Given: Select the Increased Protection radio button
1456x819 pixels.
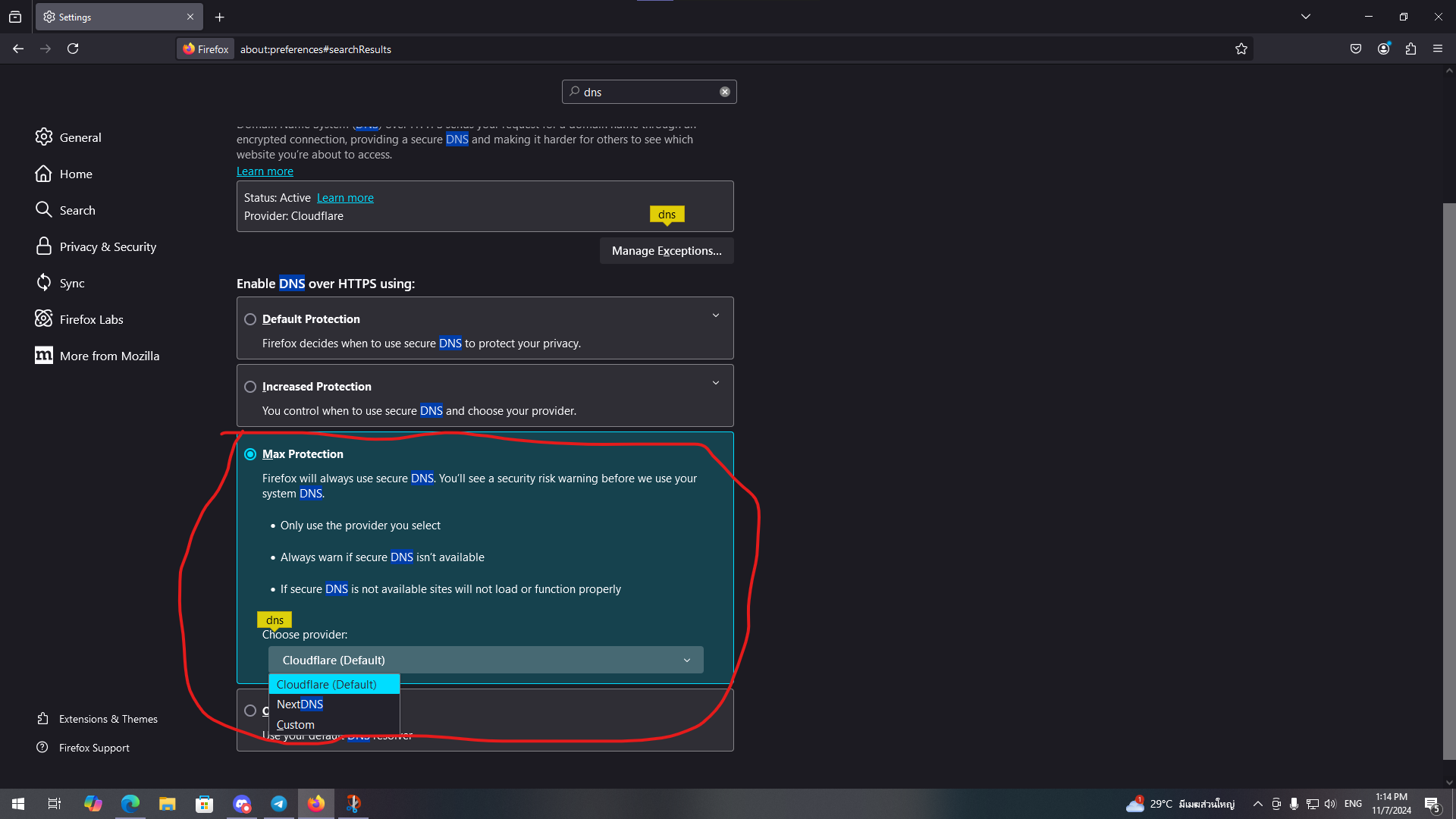Looking at the screenshot, I should point(250,387).
